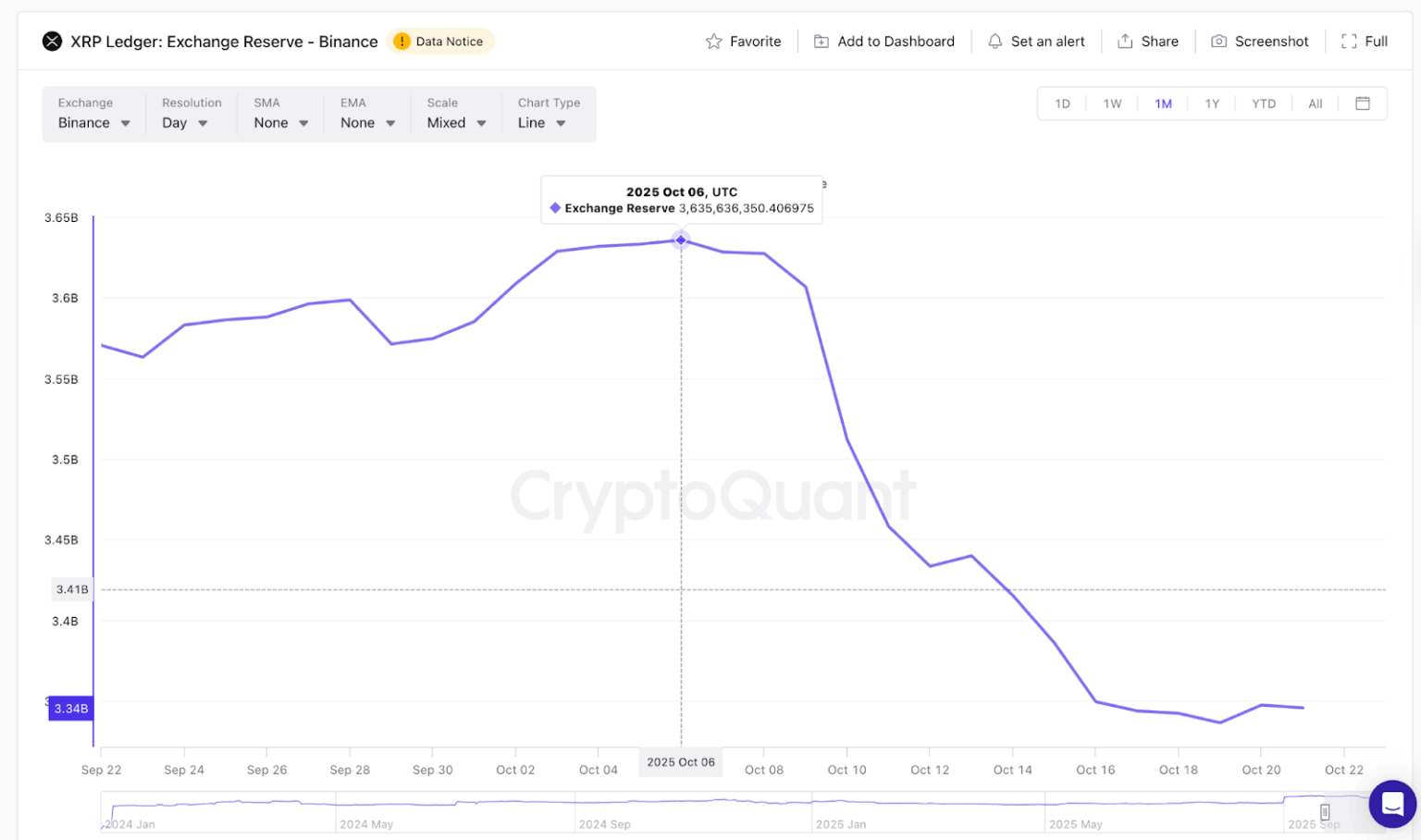Open the chat support bubble
The image size is (1421, 840).
(x=1392, y=804)
